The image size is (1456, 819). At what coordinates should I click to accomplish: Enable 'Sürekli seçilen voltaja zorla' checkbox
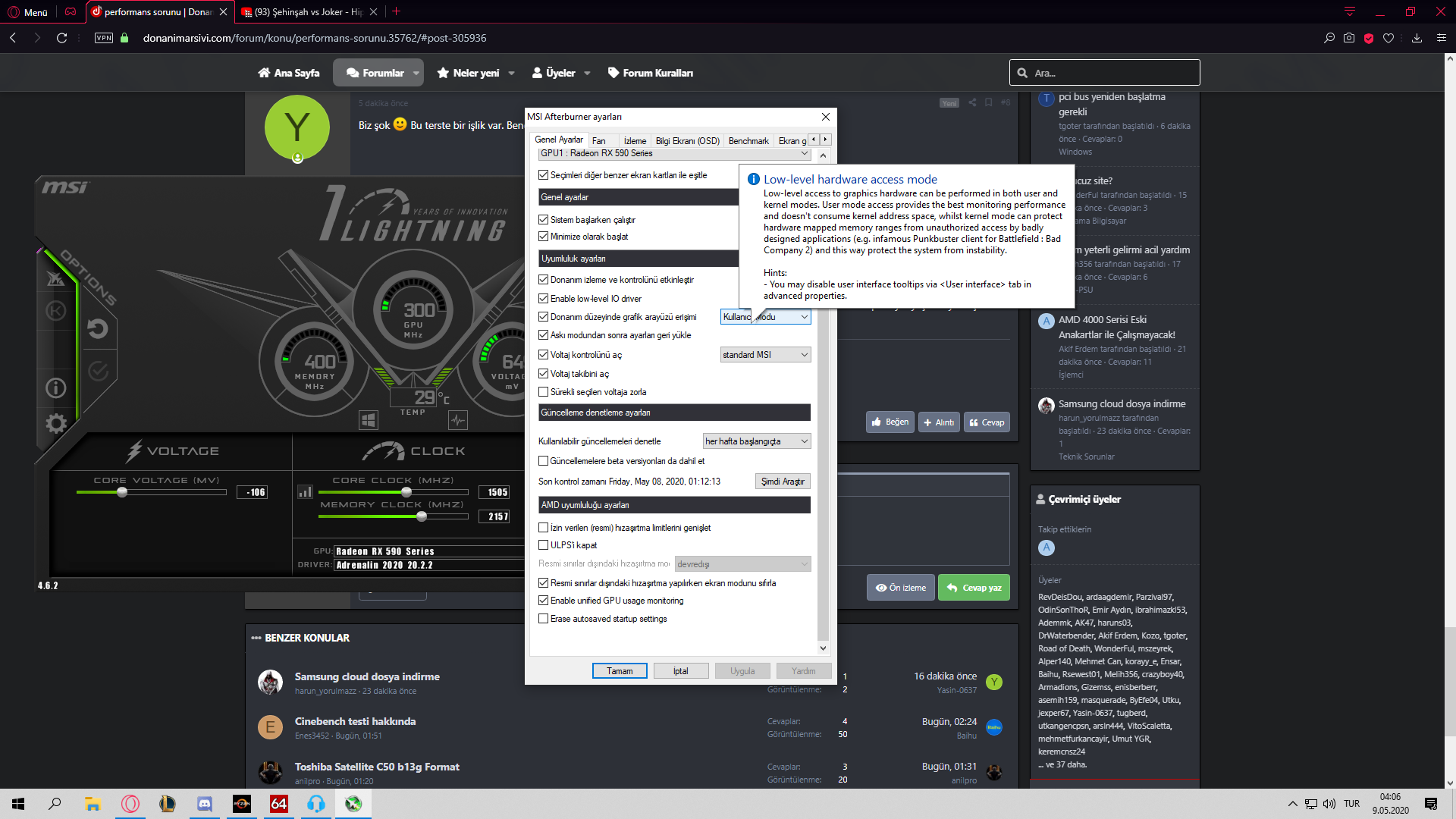pos(543,392)
